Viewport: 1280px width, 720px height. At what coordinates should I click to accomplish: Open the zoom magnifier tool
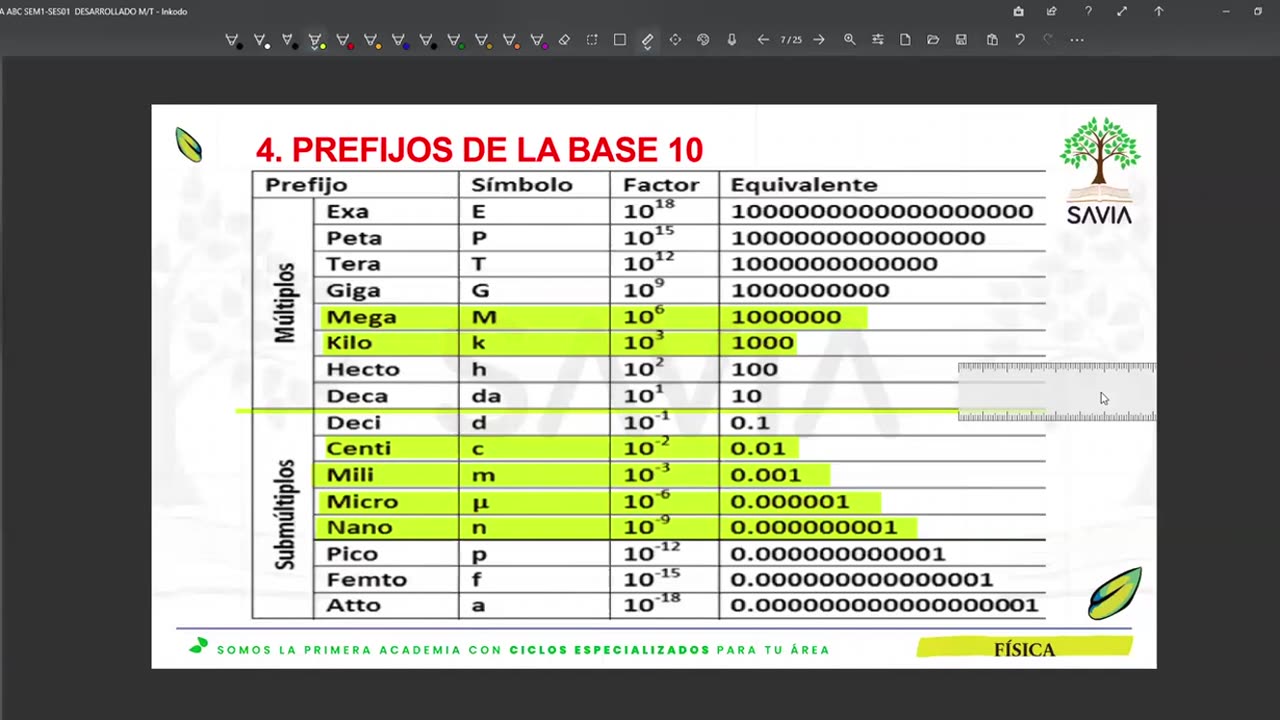(x=849, y=40)
